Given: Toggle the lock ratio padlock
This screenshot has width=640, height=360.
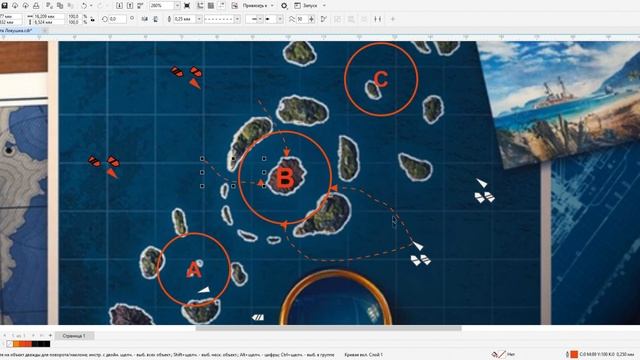Looking at the screenshot, I should click(93, 19).
